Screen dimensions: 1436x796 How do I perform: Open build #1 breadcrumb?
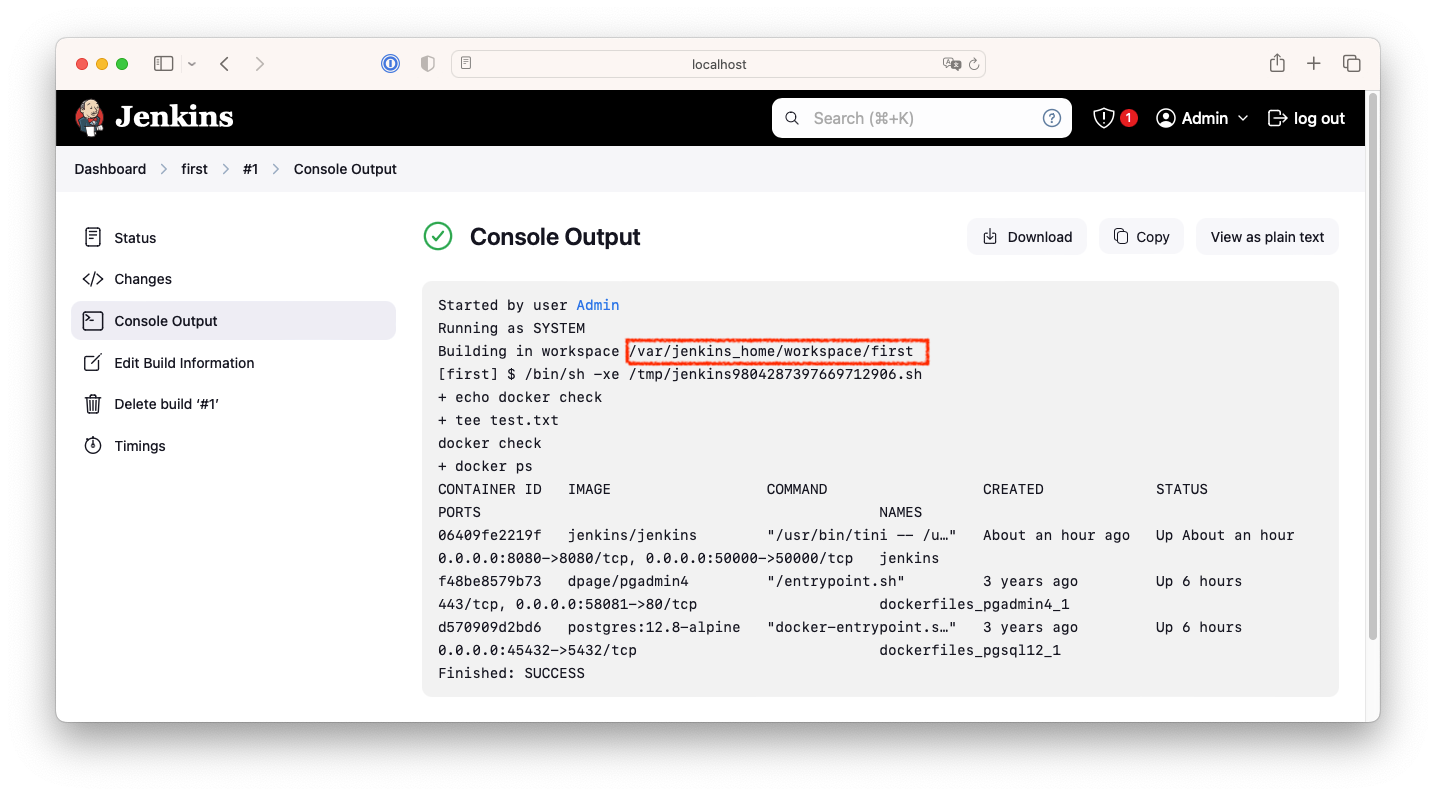point(250,169)
